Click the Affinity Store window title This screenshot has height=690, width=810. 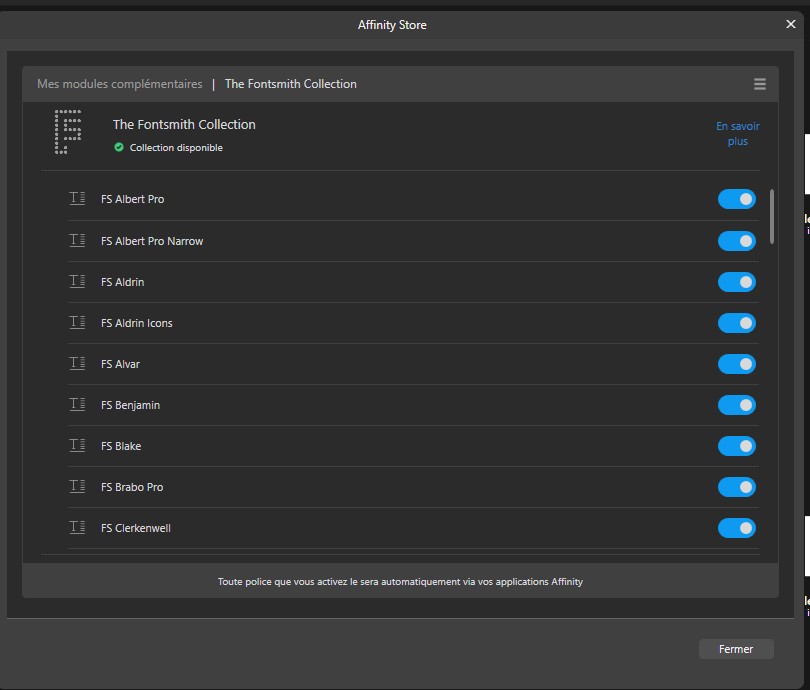392,25
